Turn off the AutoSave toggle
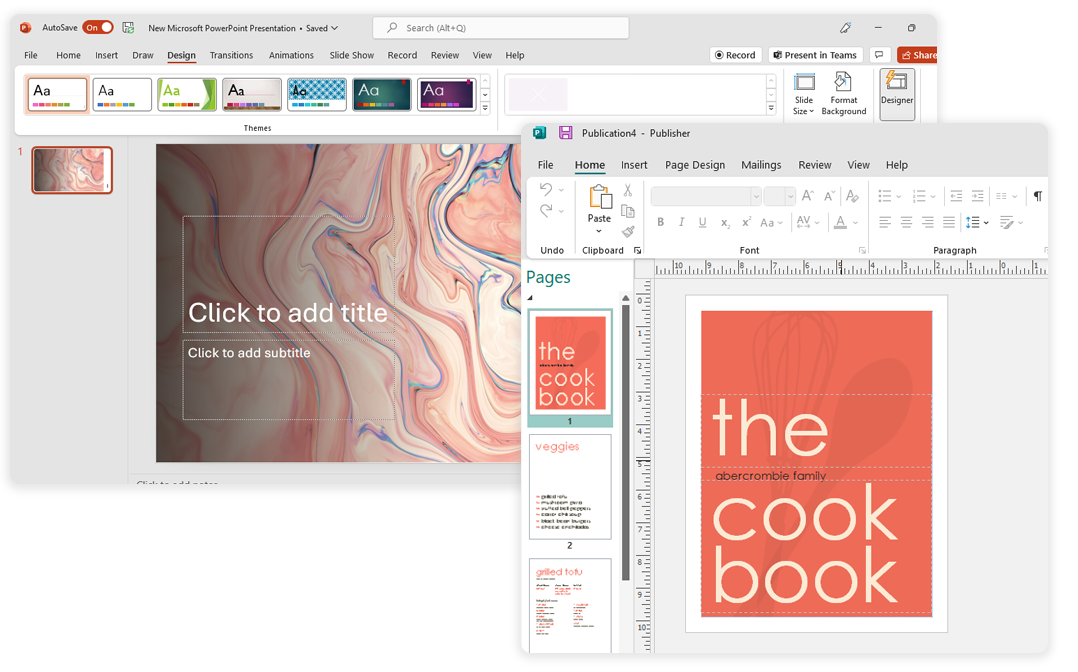 98,28
